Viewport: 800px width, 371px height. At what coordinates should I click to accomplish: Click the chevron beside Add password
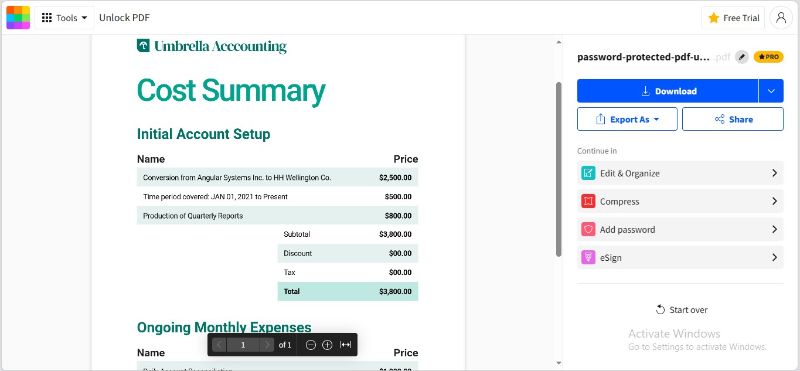[774, 229]
